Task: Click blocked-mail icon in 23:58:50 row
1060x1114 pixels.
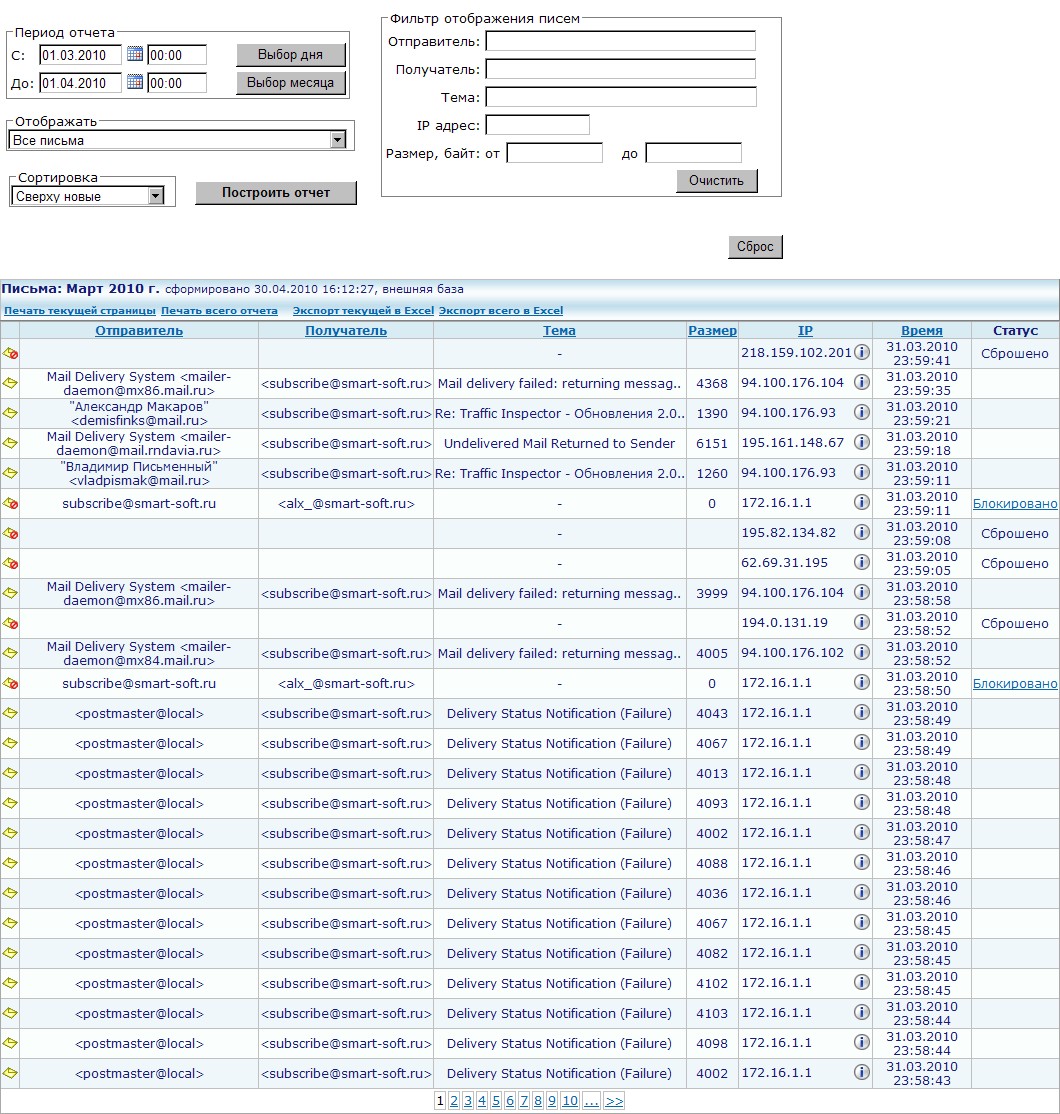Action: 10,683
